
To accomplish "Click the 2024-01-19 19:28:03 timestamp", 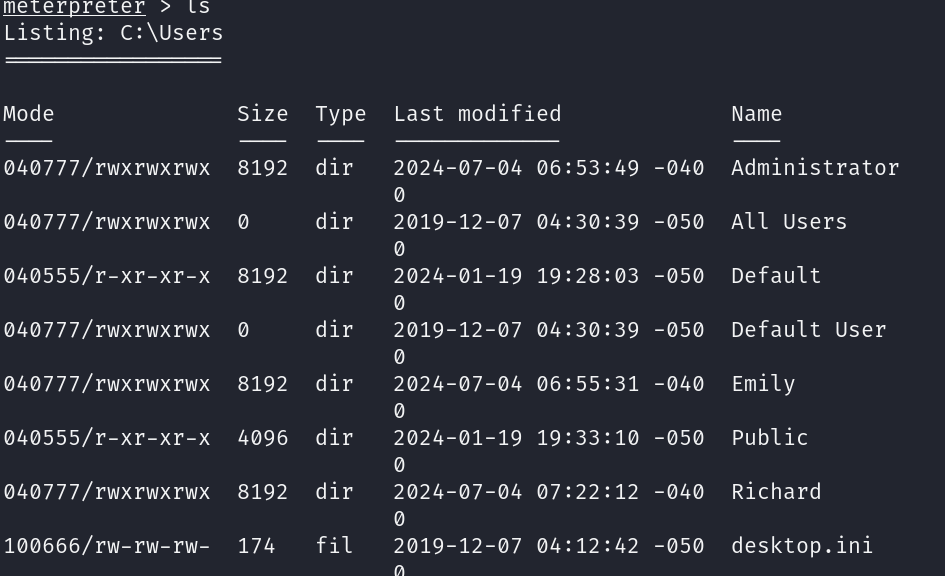I will [516, 276].
